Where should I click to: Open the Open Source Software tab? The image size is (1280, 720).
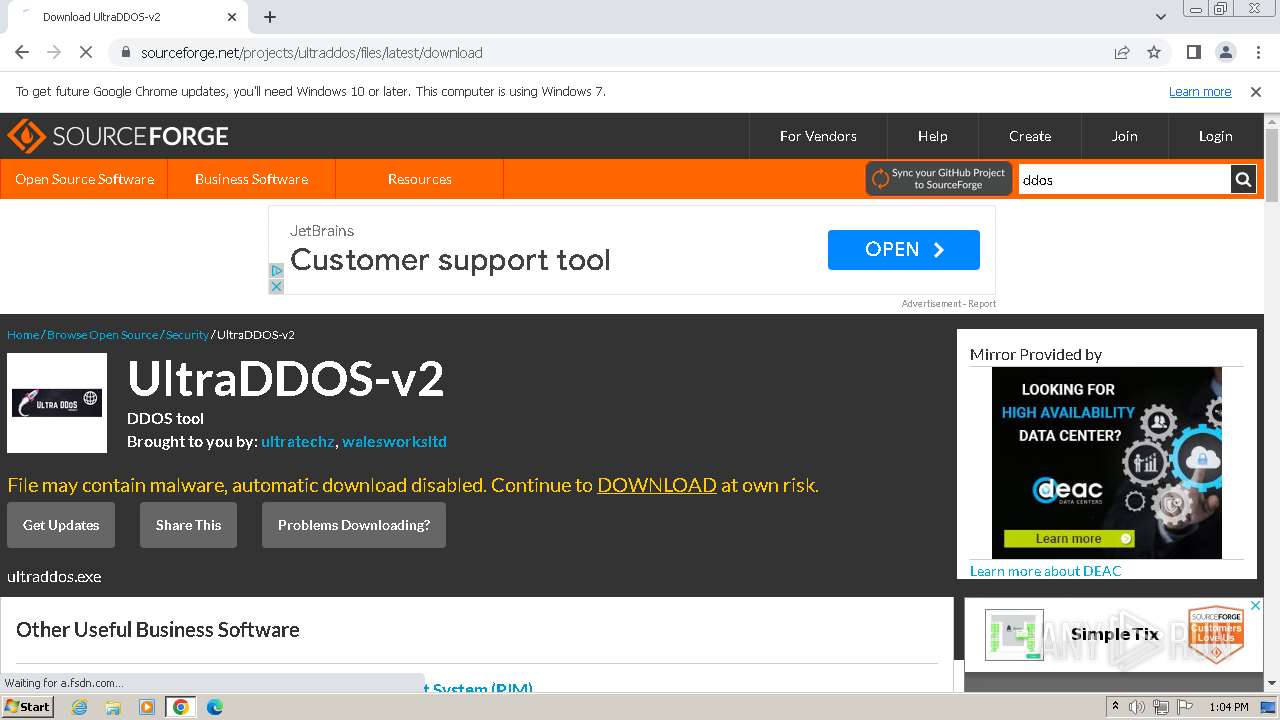click(x=84, y=179)
